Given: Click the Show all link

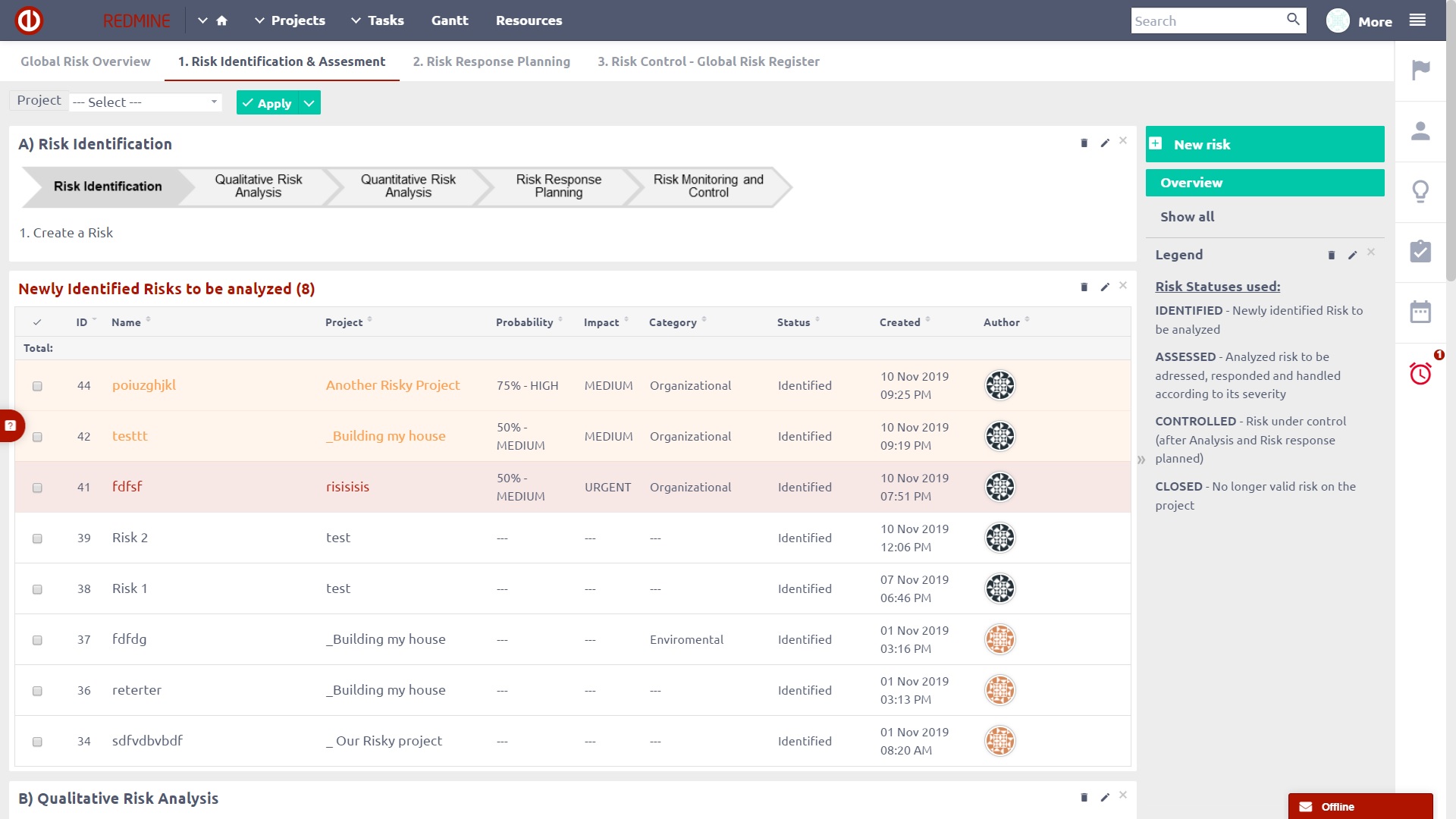Looking at the screenshot, I should coord(1187,217).
